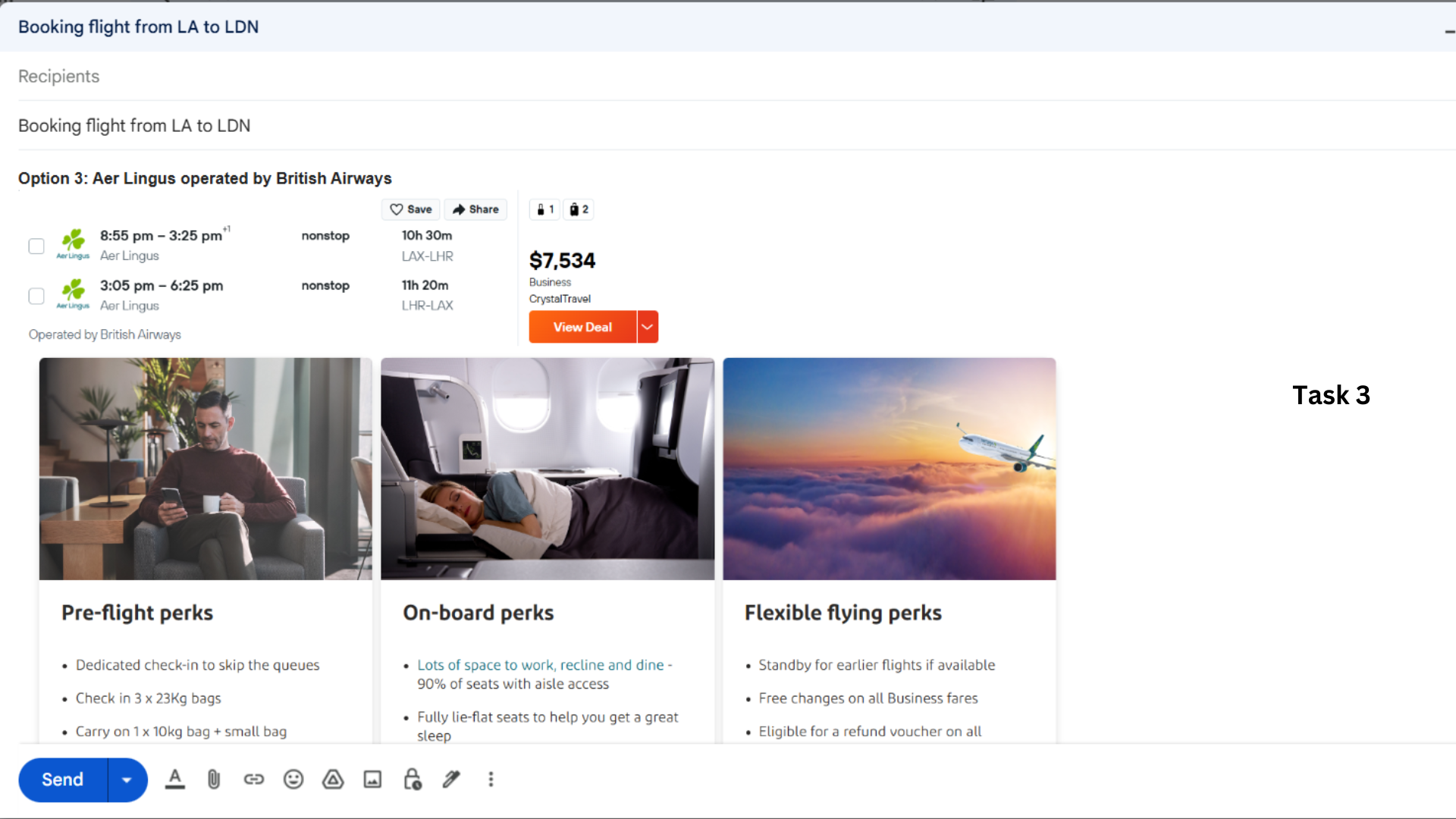Viewport: 1456px width, 819px height.
Task: Click the insert link icon
Action: click(x=253, y=779)
